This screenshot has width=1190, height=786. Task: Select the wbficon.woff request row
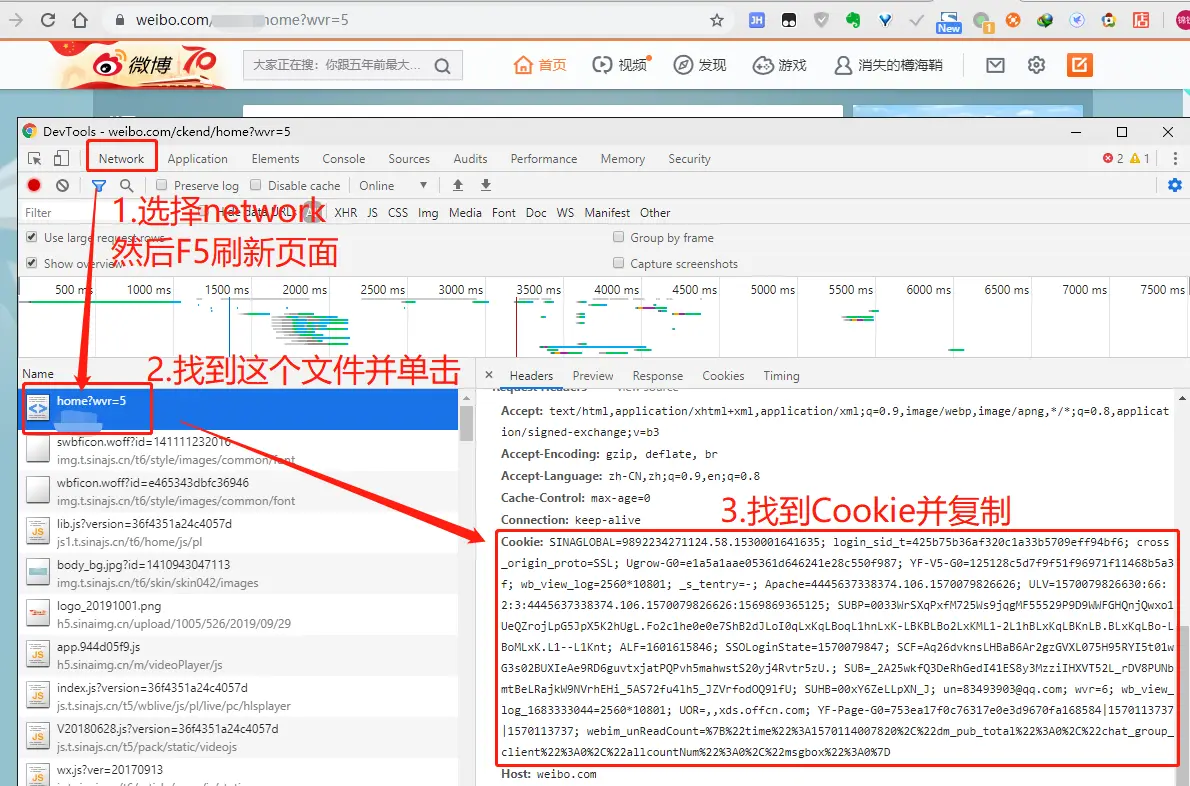coord(238,491)
